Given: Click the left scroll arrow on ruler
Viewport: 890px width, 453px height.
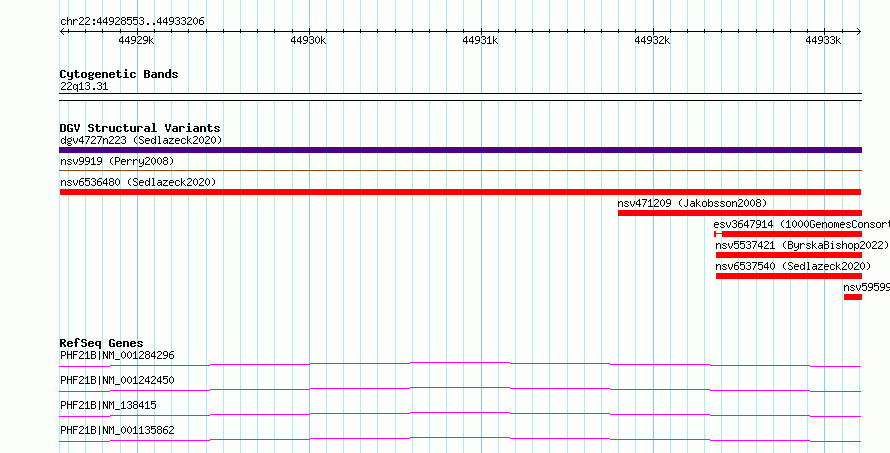Looking at the screenshot, I should 62,31.
